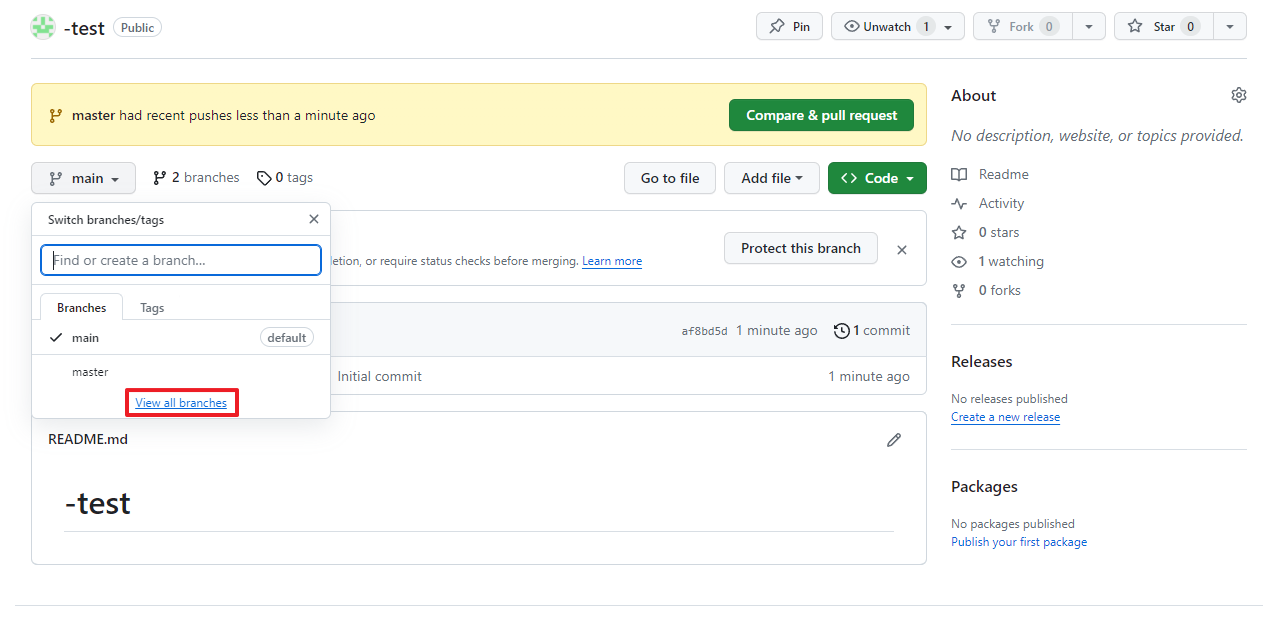Switch to the Tags tab
This screenshot has height=622, width=1287.
(152, 308)
